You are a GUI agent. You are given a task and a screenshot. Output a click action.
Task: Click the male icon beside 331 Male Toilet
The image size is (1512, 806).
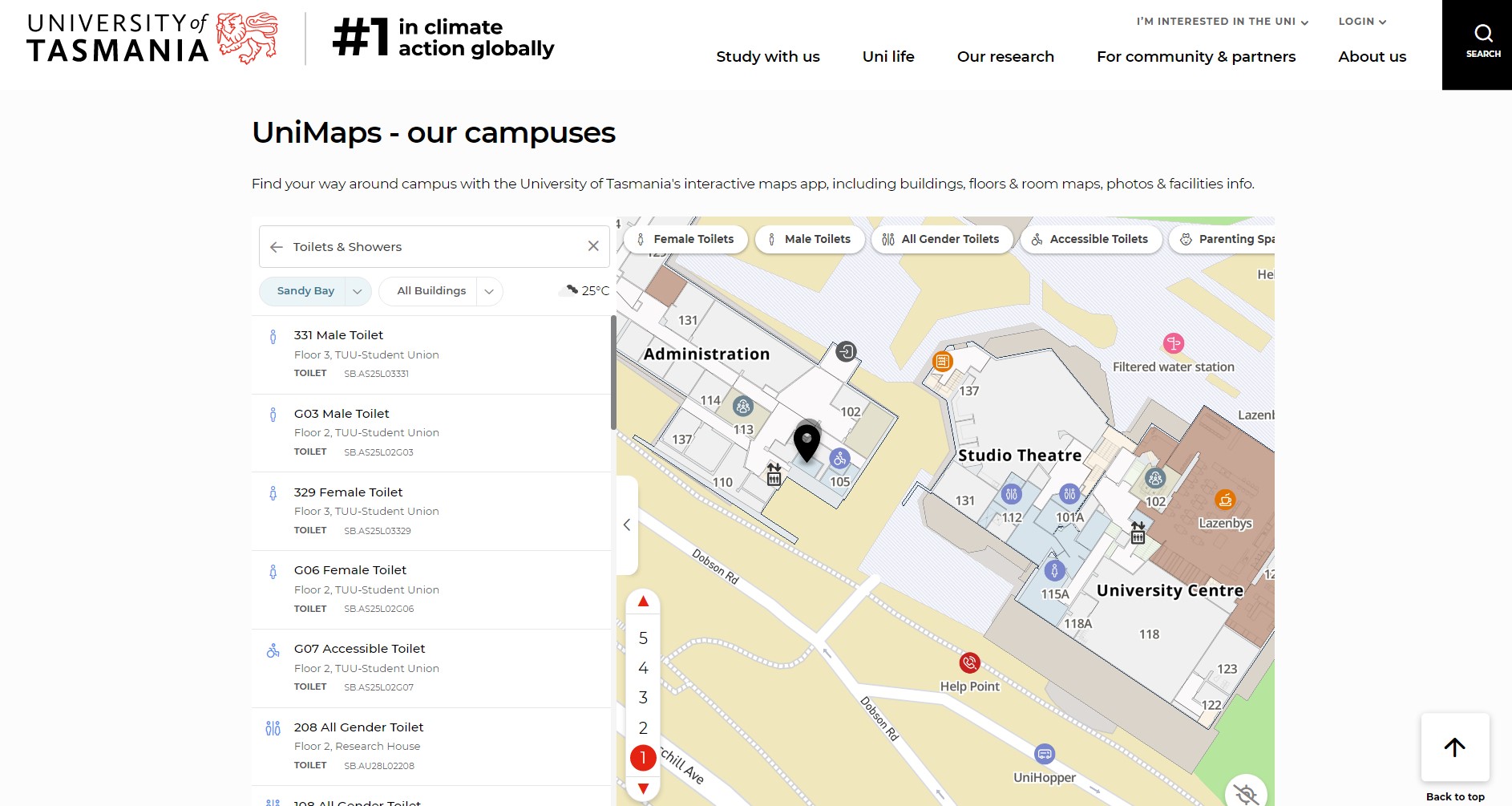click(x=273, y=337)
